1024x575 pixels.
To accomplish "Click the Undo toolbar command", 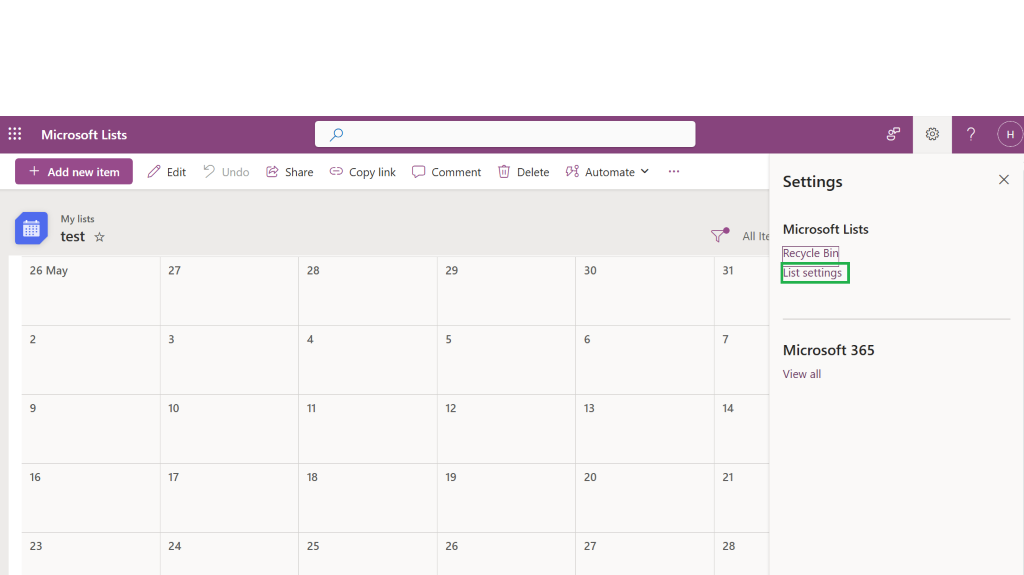I will click(226, 172).
